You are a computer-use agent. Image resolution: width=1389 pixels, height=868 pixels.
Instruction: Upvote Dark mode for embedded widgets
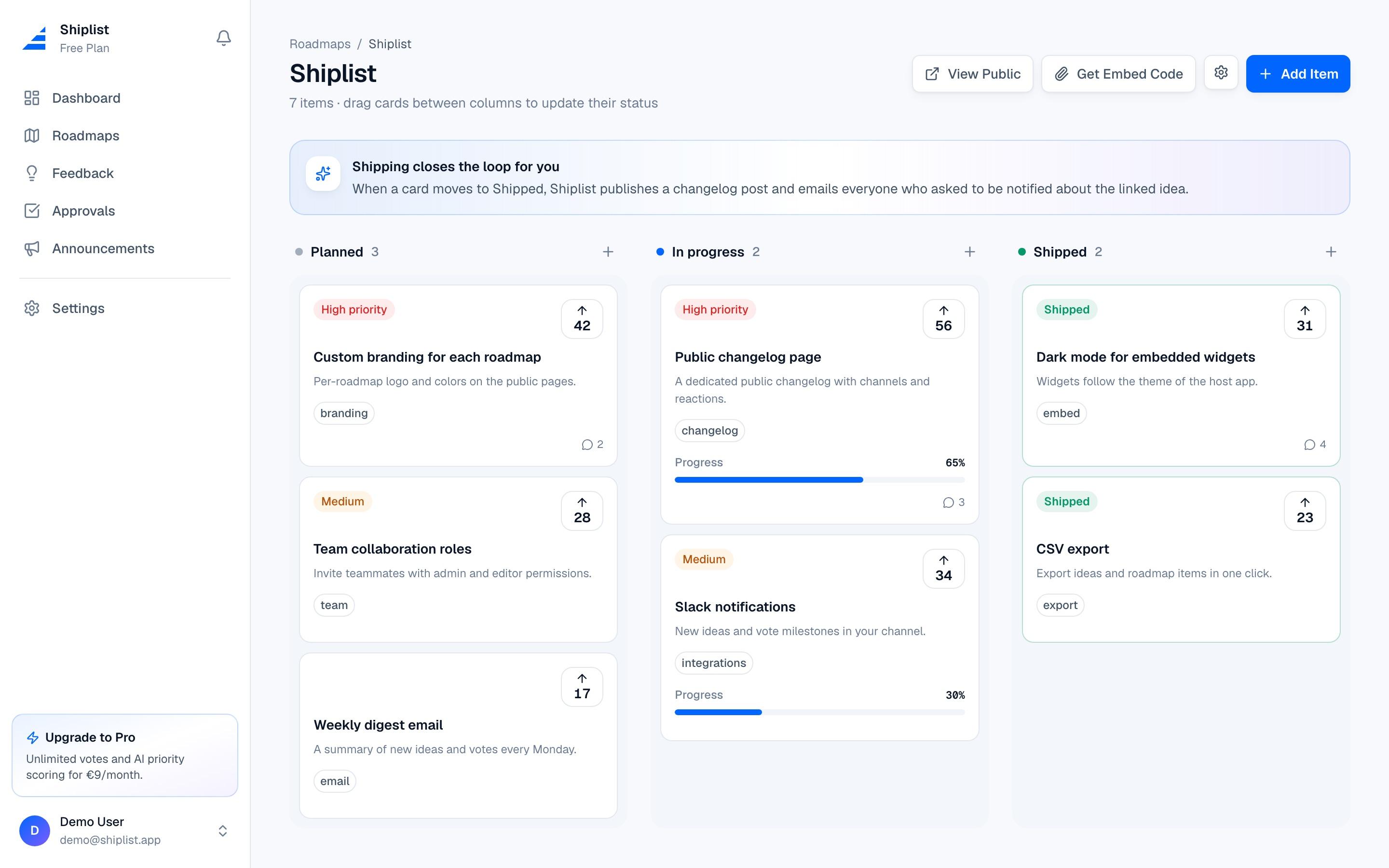[1305, 319]
